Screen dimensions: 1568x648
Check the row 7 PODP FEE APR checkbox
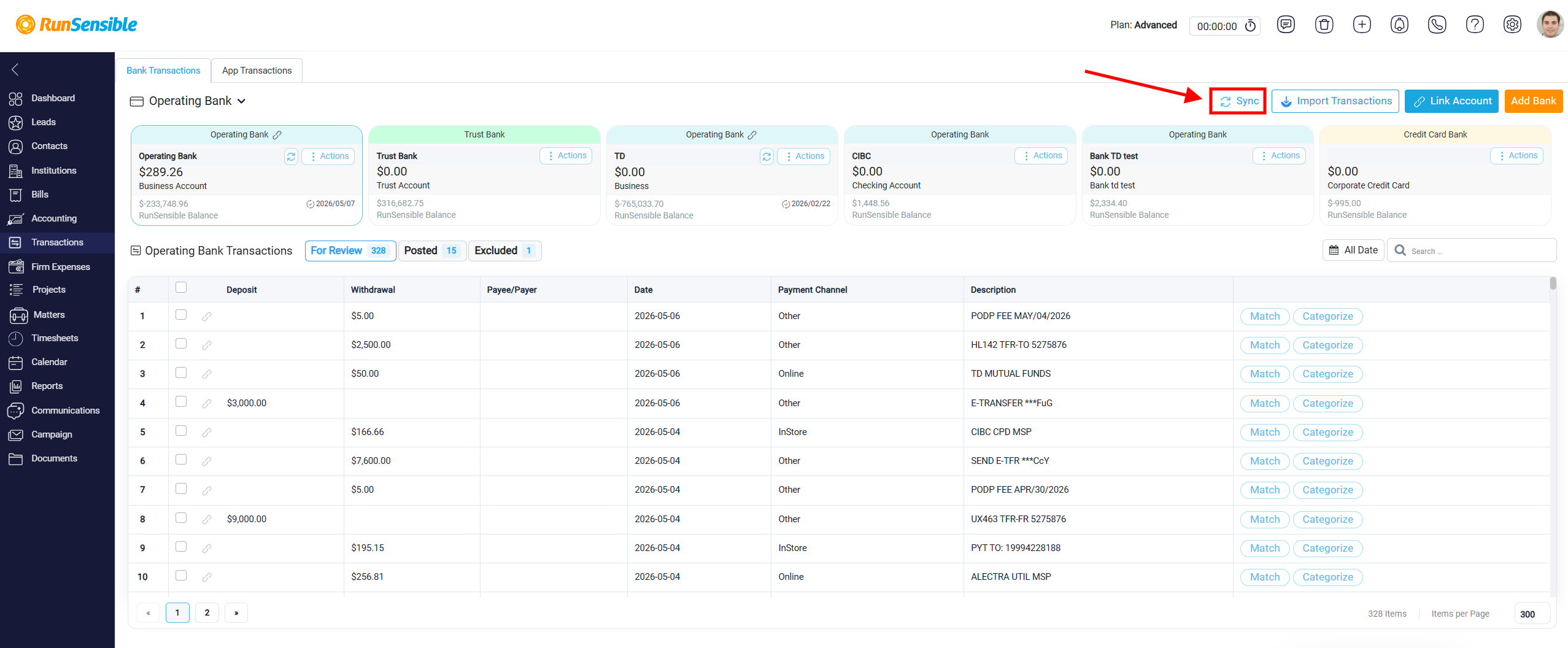click(x=181, y=488)
